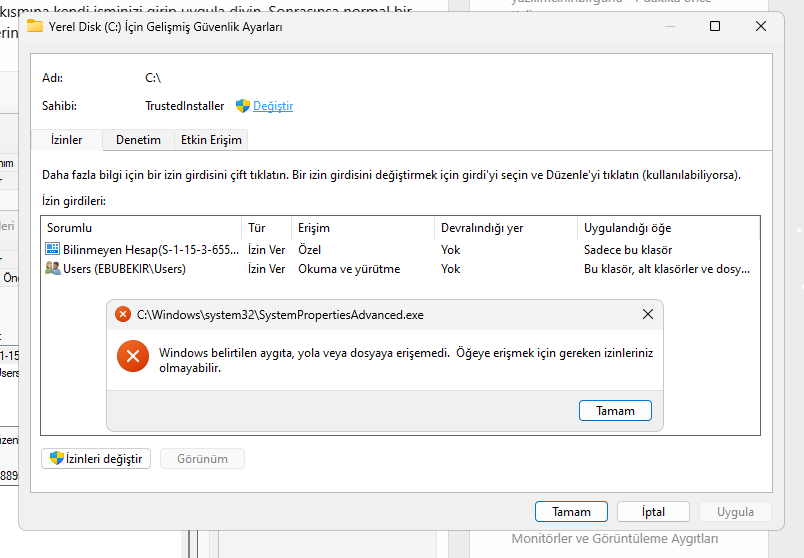The image size is (804, 558).
Task: Switch to the Denetim tab
Action: (x=138, y=140)
